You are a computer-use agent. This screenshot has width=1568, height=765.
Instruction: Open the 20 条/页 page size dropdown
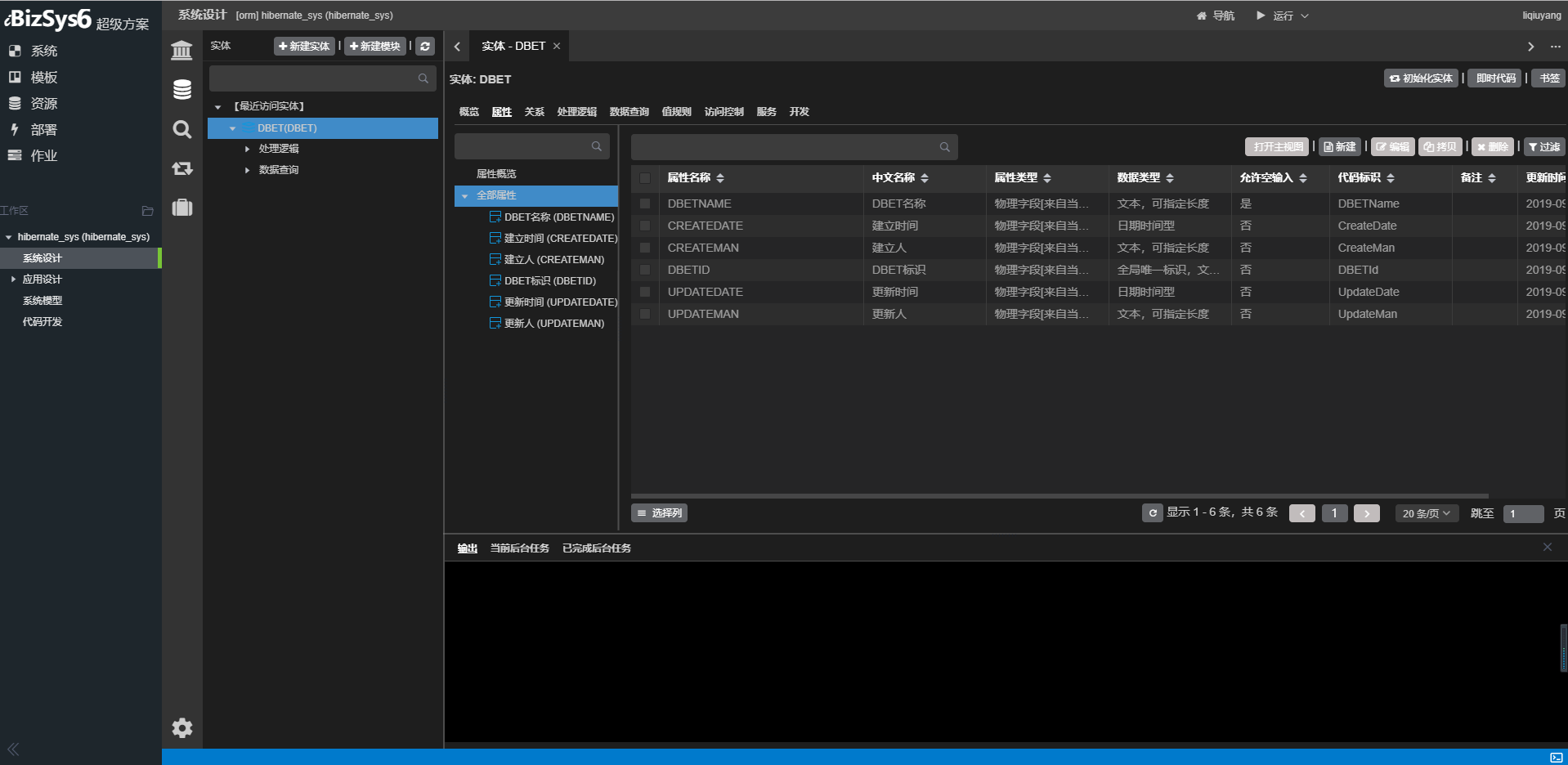pyautogui.click(x=1426, y=513)
